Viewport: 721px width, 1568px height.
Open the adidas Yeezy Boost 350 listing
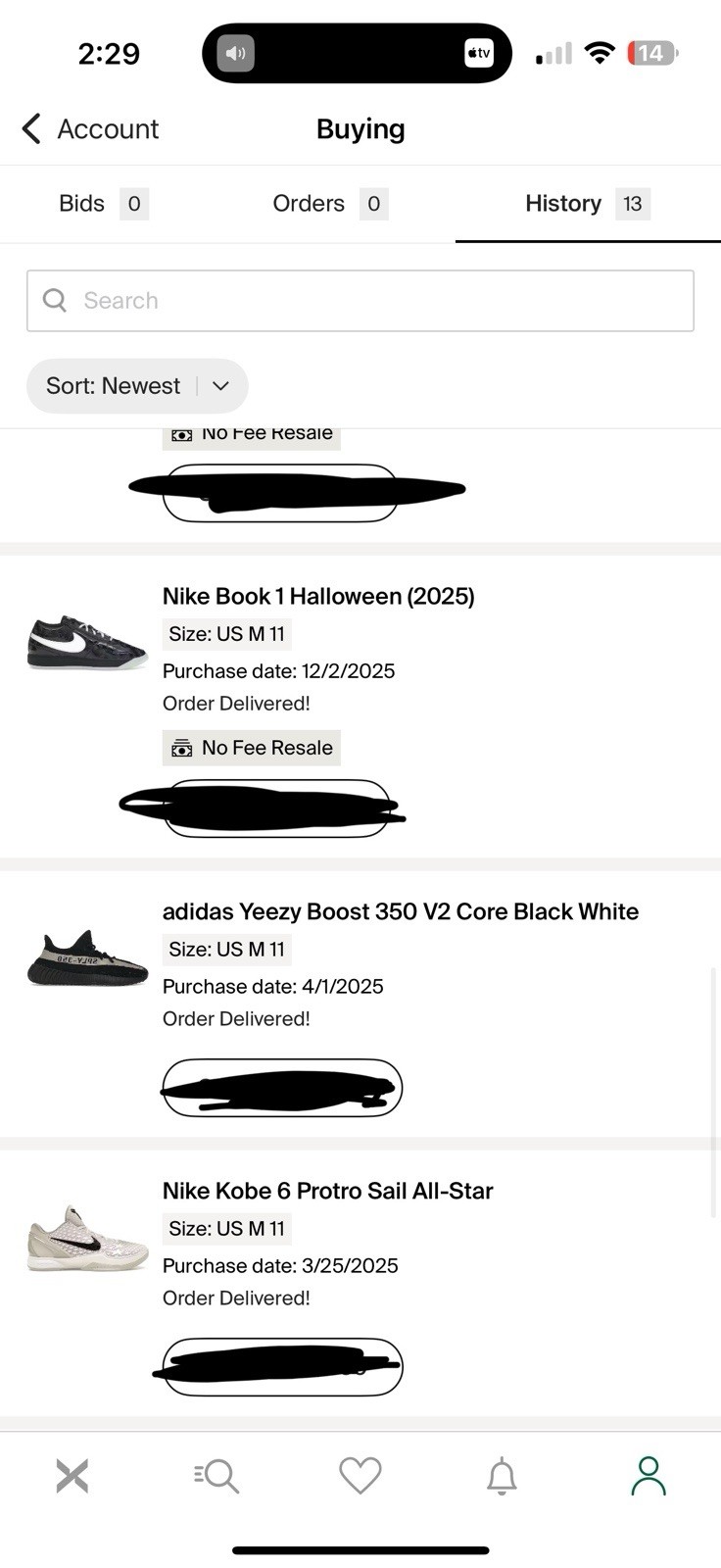click(400, 911)
